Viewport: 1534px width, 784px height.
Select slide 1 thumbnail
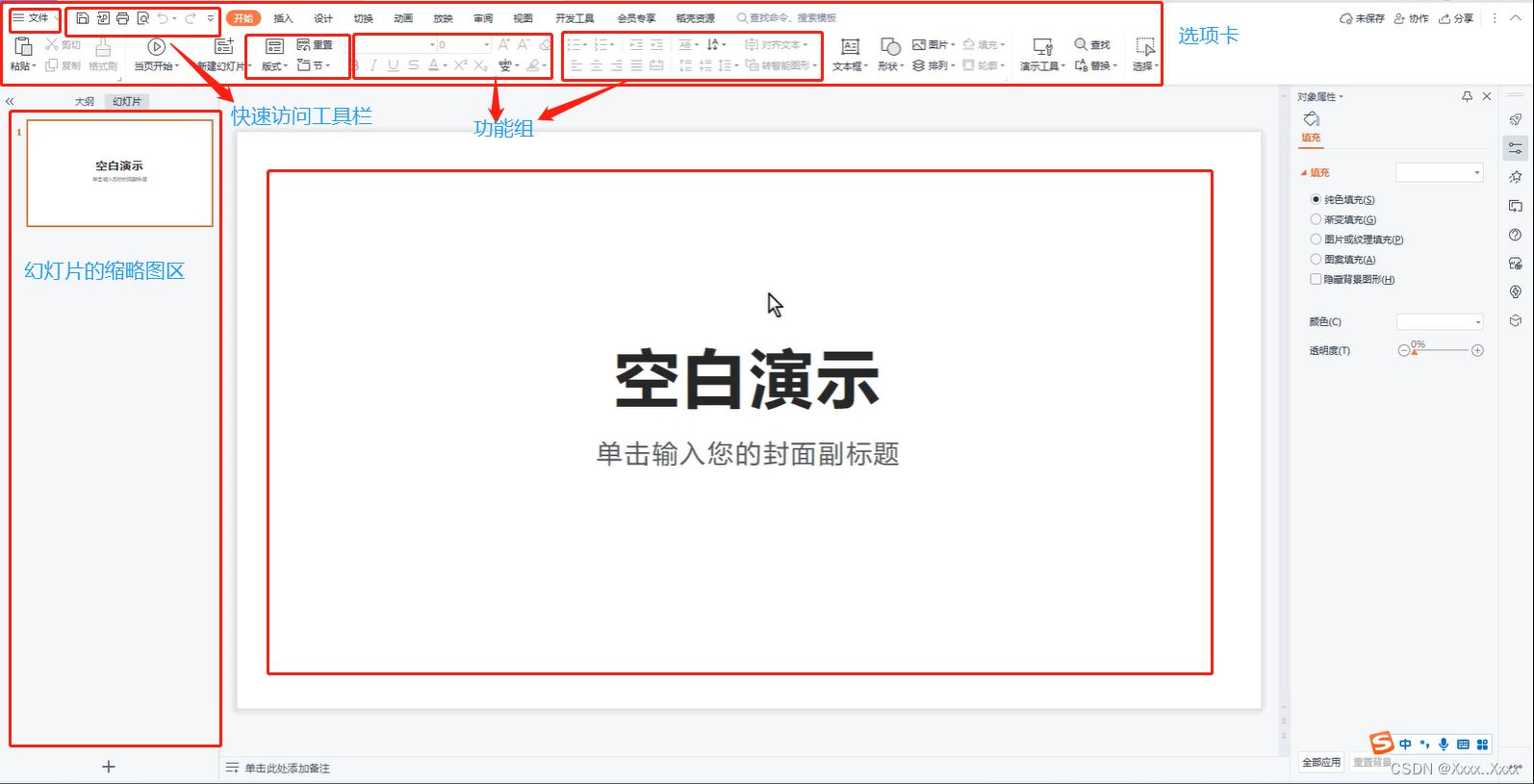[119, 173]
